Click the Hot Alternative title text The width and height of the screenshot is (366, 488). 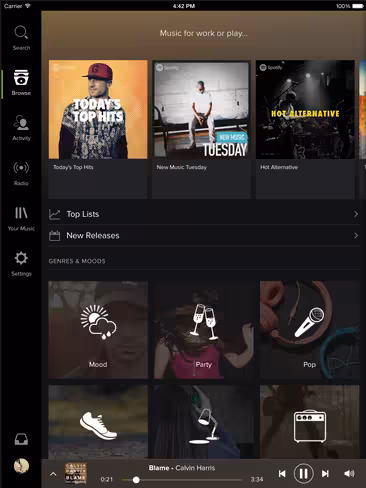(279, 167)
